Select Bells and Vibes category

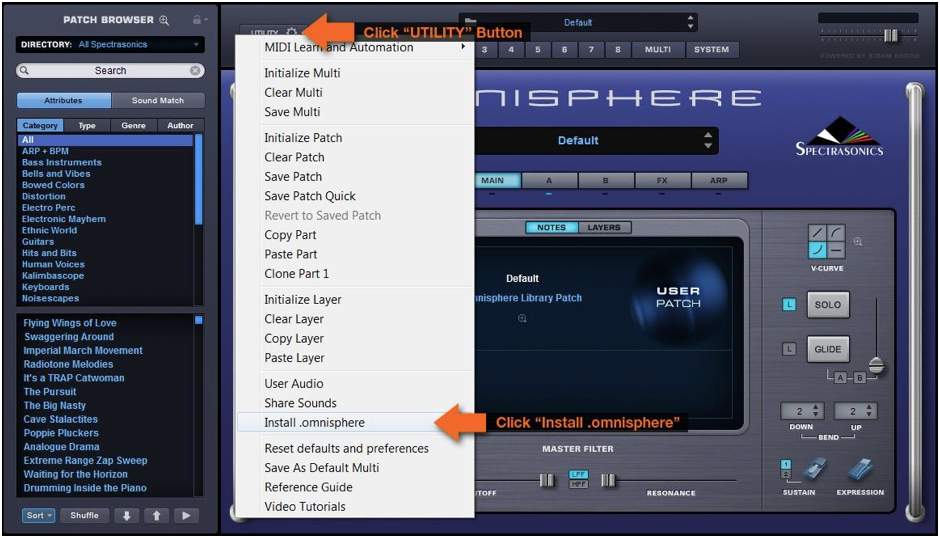(x=56, y=174)
